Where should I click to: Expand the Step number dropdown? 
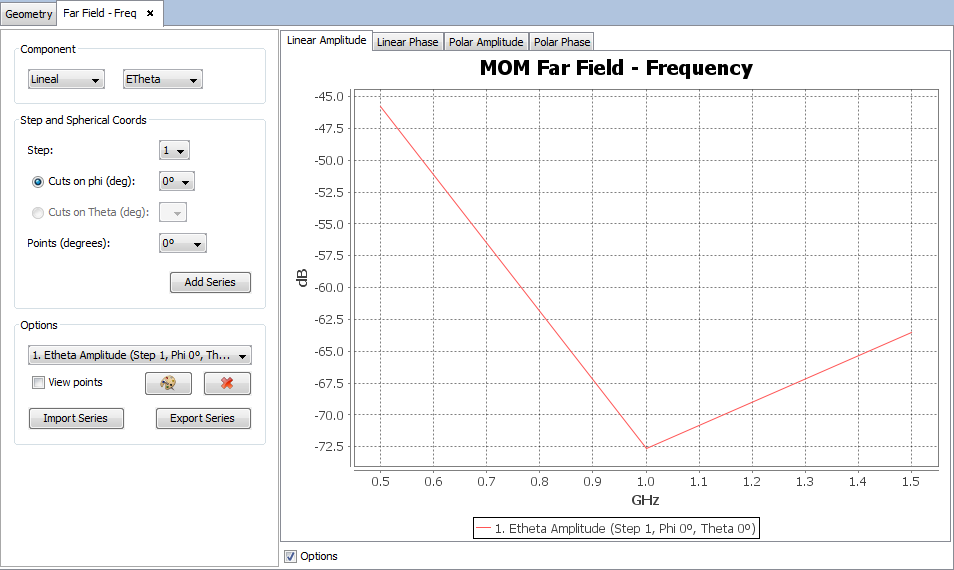point(175,151)
